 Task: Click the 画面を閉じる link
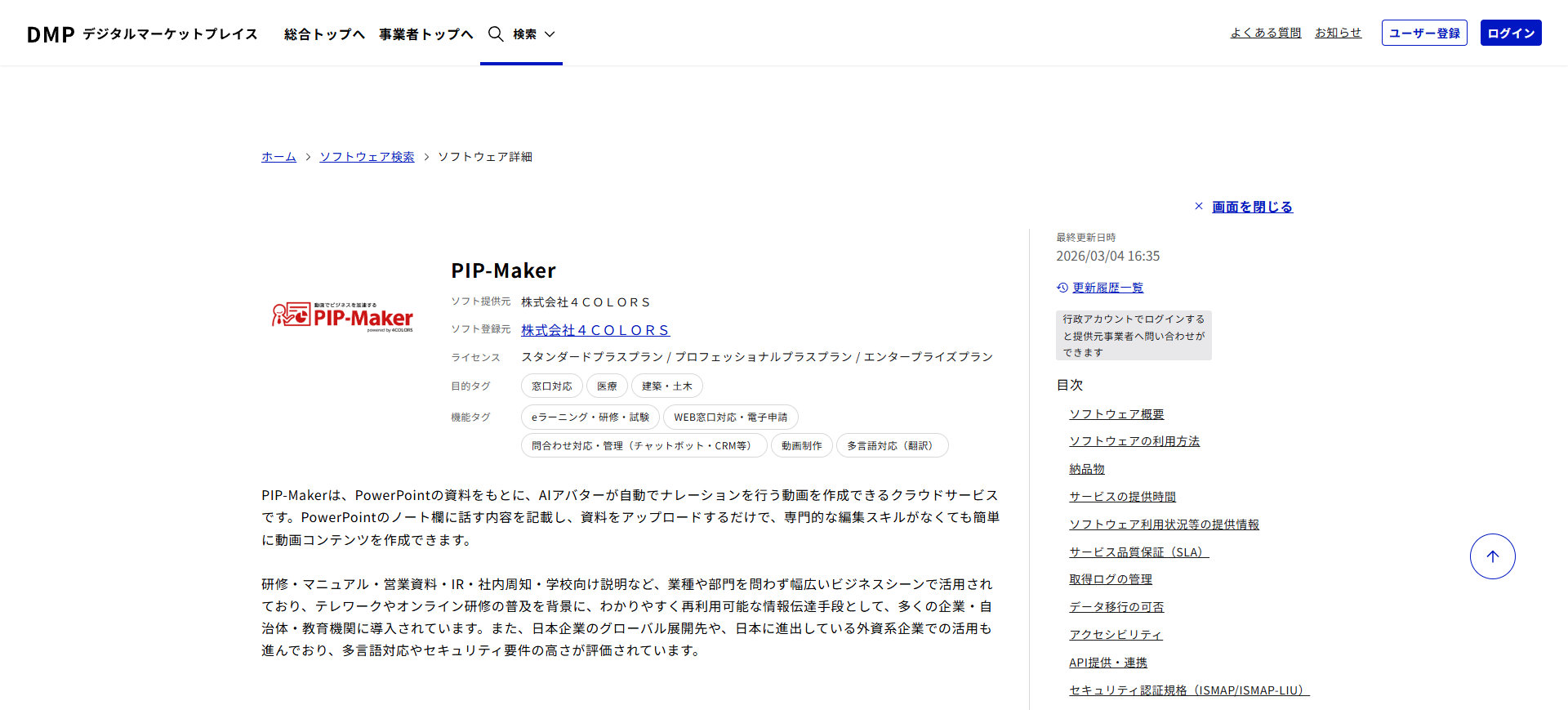point(1252,207)
